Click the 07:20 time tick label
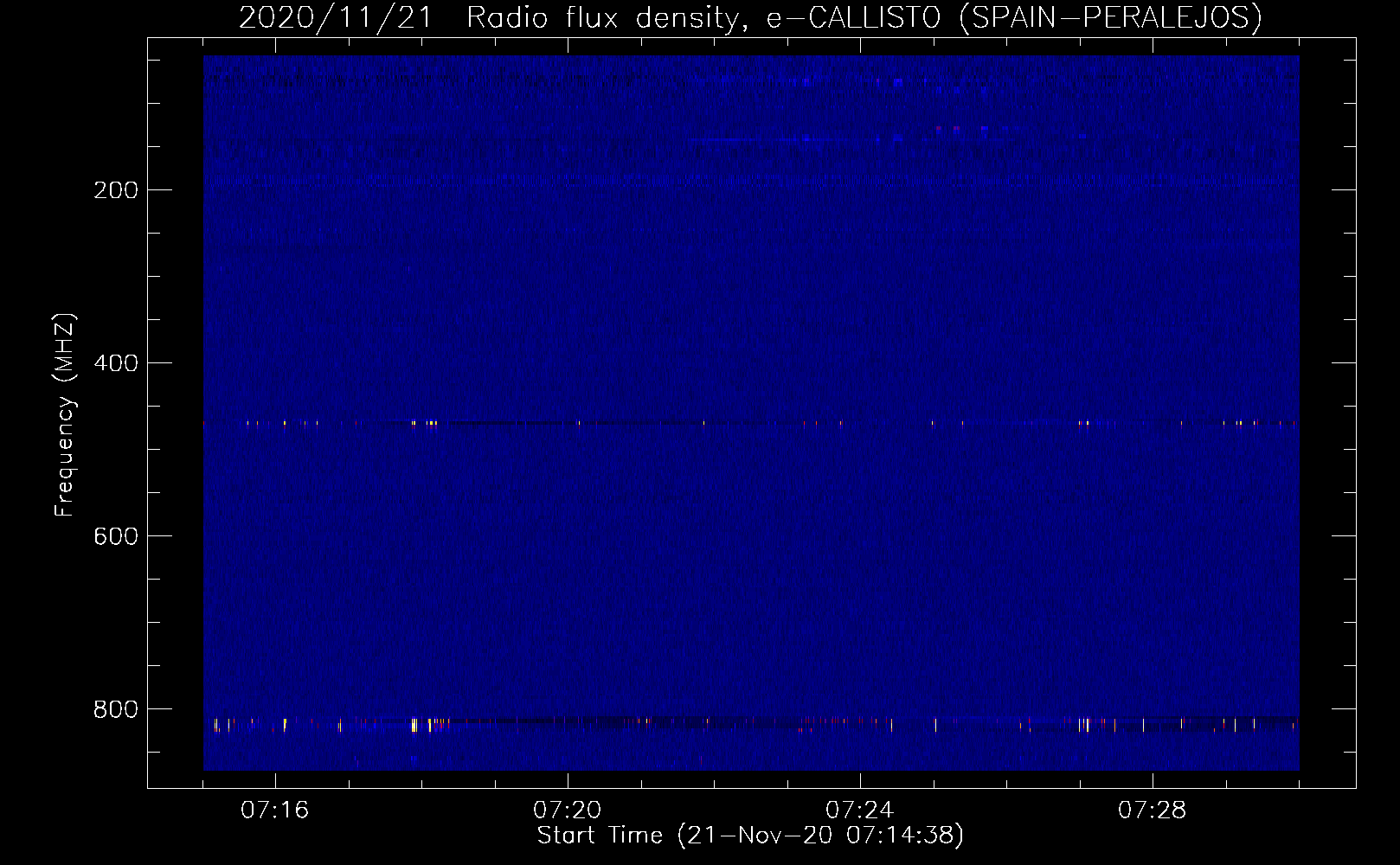Image resolution: width=1400 pixels, height=865 pixels. (568, 811)
